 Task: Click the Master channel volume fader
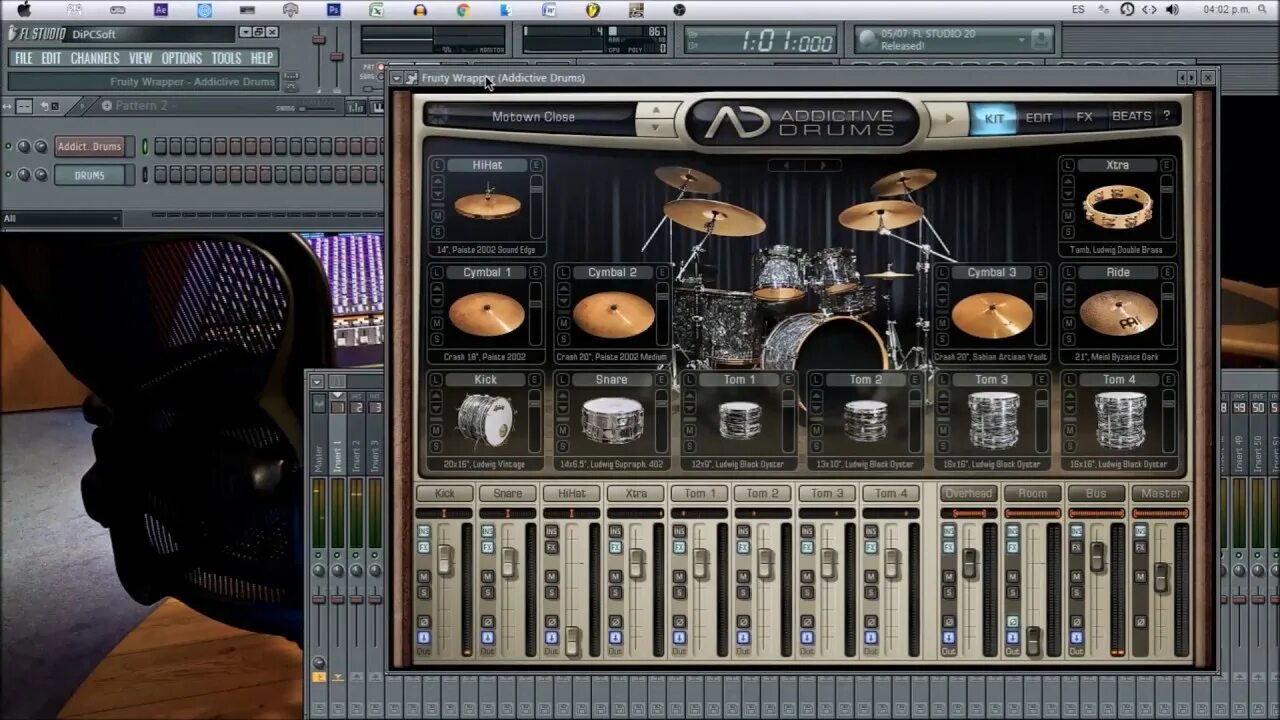1160,577
